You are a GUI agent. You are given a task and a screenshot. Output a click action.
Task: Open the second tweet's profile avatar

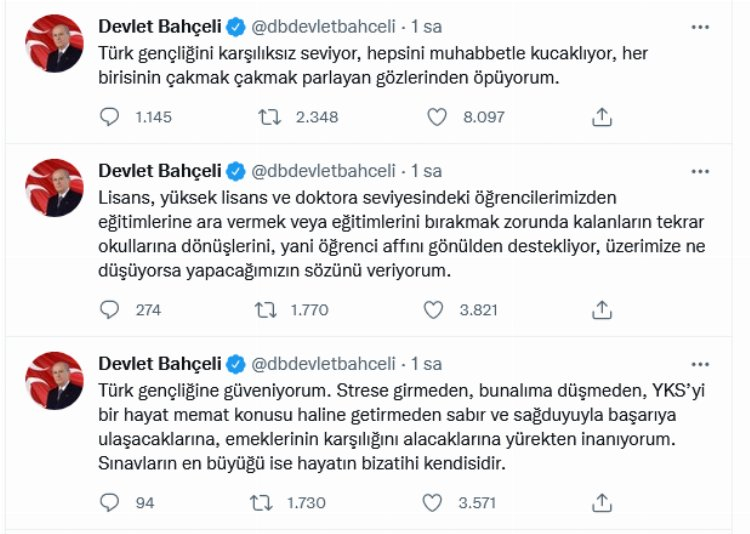click(x=54, y=188)
